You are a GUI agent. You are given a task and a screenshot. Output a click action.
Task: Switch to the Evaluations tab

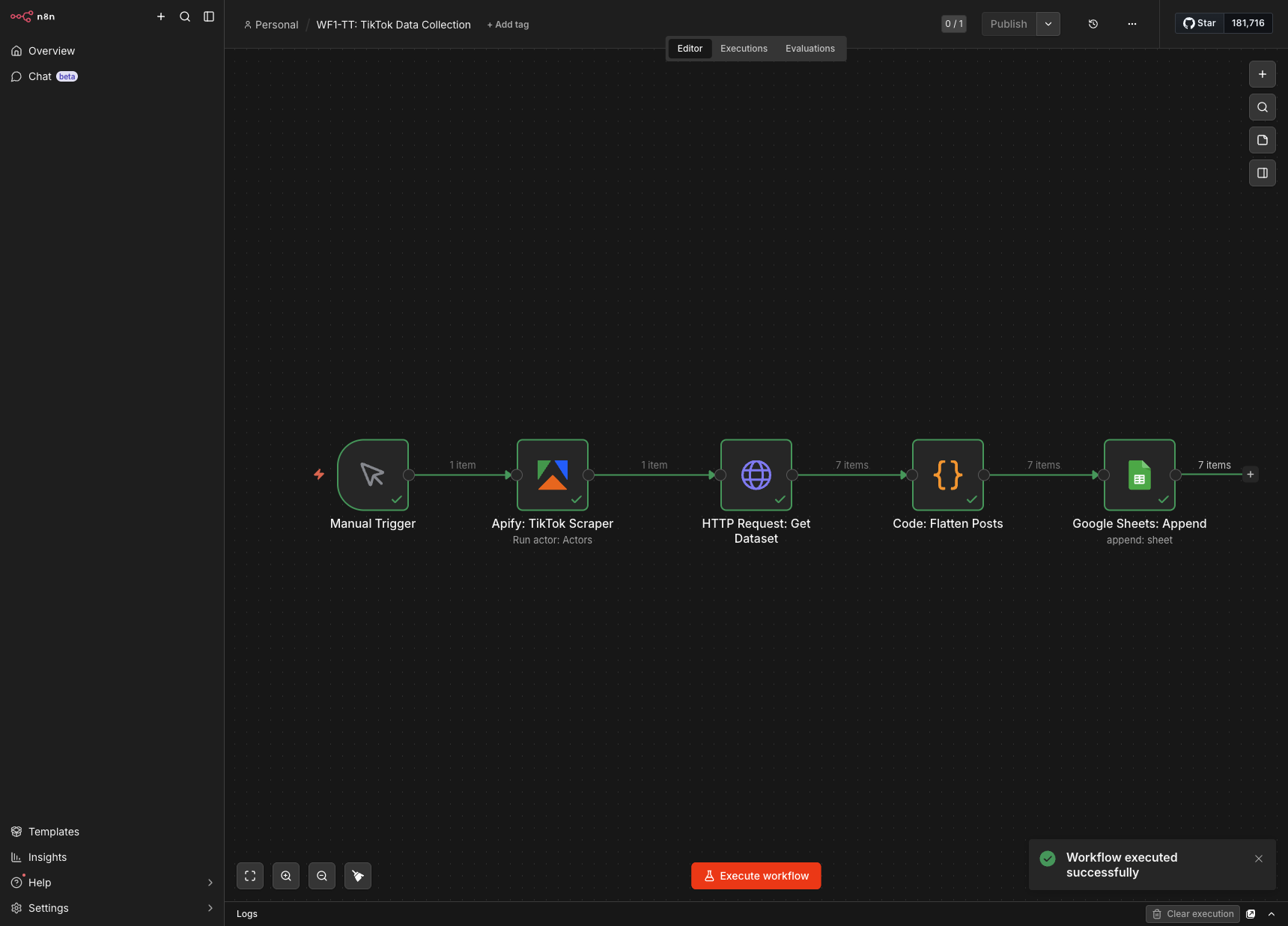pyautogui.click(x=810, y=49)
